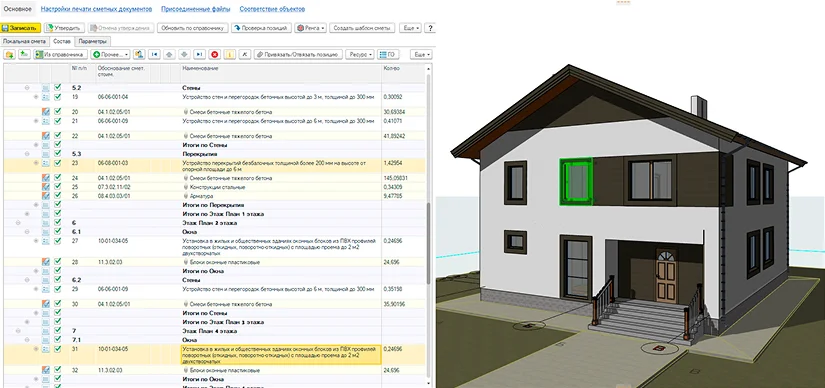Click the position type icon in row 29
The width and height of the screenshot is (825, 388).
point(46,289)
